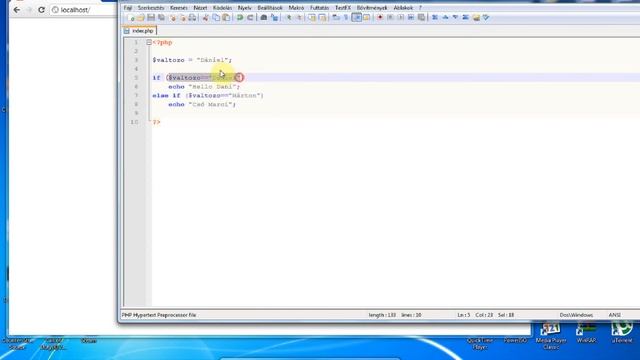Open the Futtatás menu
Image resolution: width=640 pixels, height=360 pixels.
pyautogui.click(x=319, y=8)
